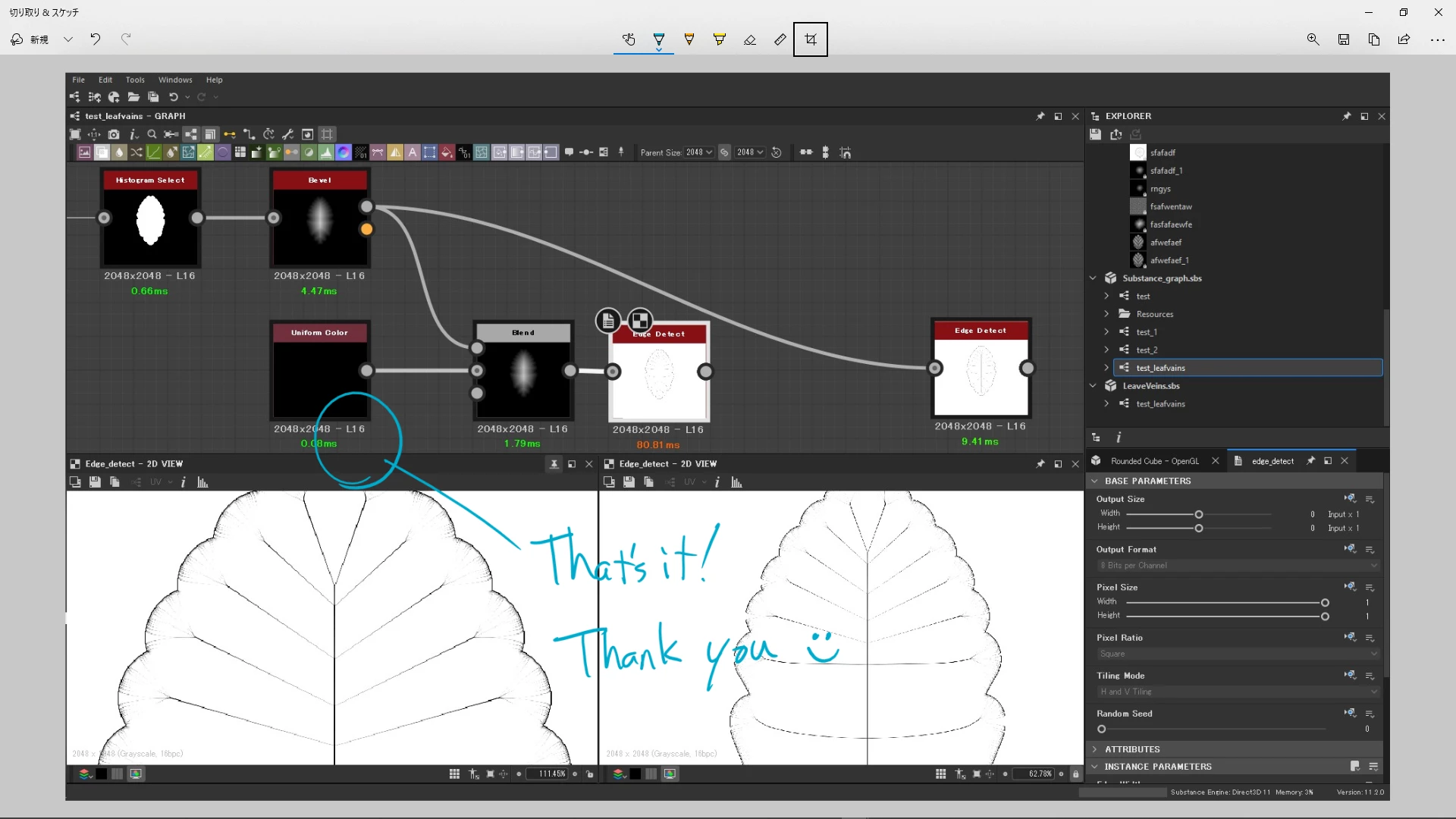1456x819 pixels.
Task: Select the pencil tool
Action: (x=689, y=39)
